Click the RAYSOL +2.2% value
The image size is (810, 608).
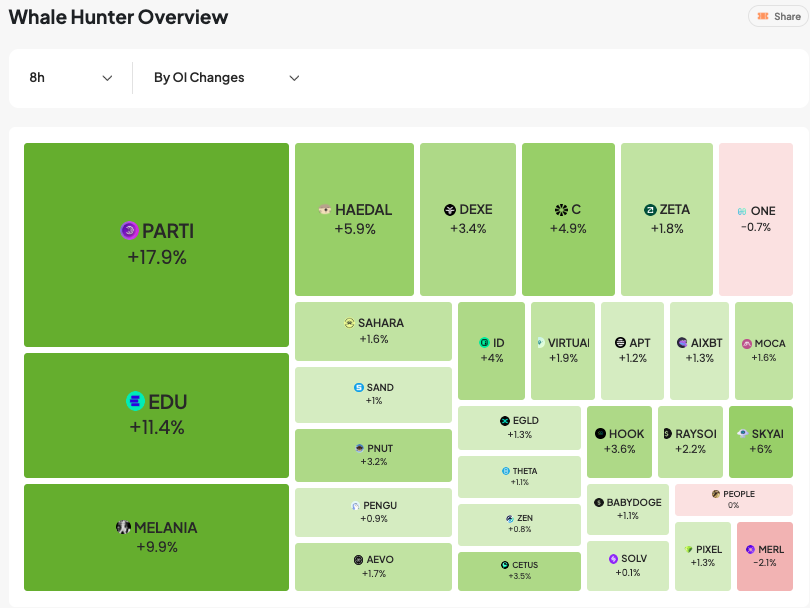690,449
